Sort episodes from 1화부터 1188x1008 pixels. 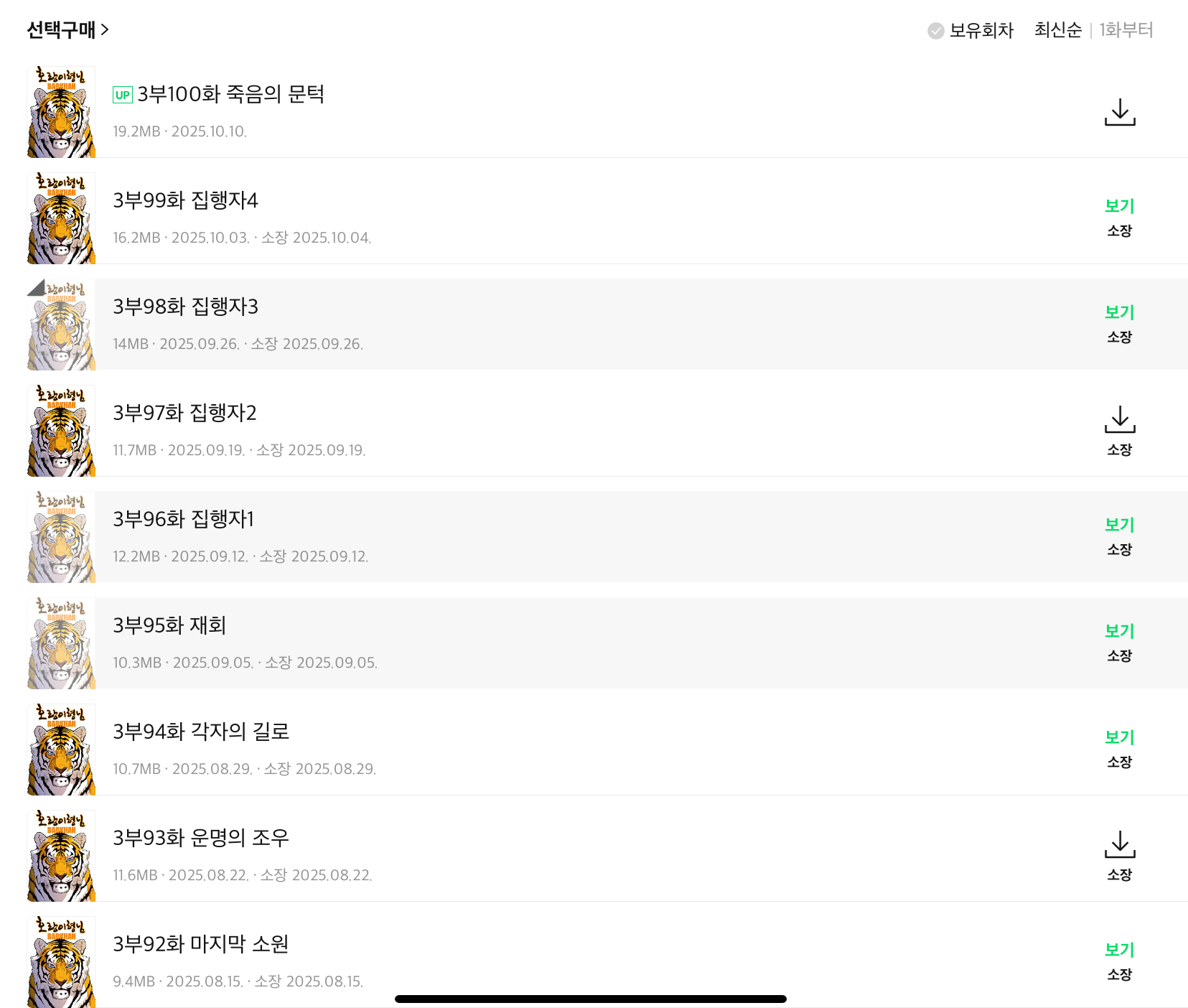click(1126, 30)
